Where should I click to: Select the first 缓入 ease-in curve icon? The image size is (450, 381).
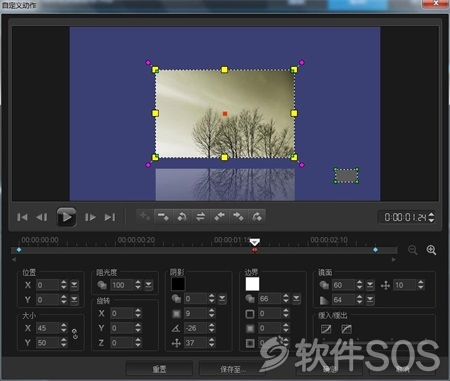point(326,329)
